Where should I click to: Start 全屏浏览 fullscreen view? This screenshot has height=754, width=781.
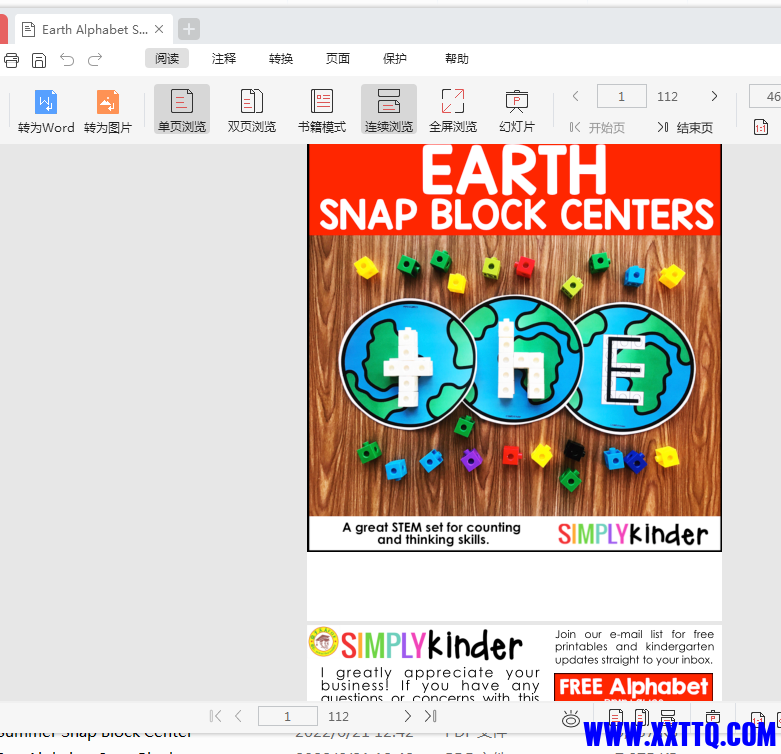pos(453,111)
